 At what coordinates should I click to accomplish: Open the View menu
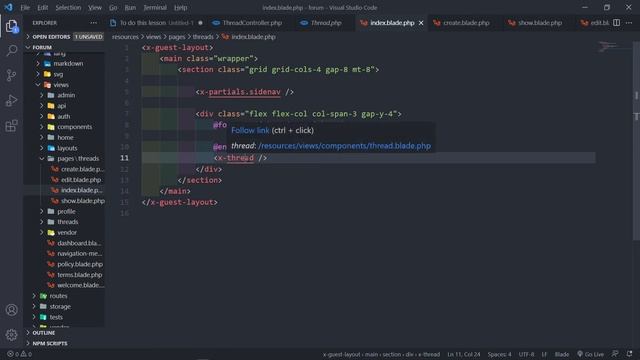click(x=95, y=7)
